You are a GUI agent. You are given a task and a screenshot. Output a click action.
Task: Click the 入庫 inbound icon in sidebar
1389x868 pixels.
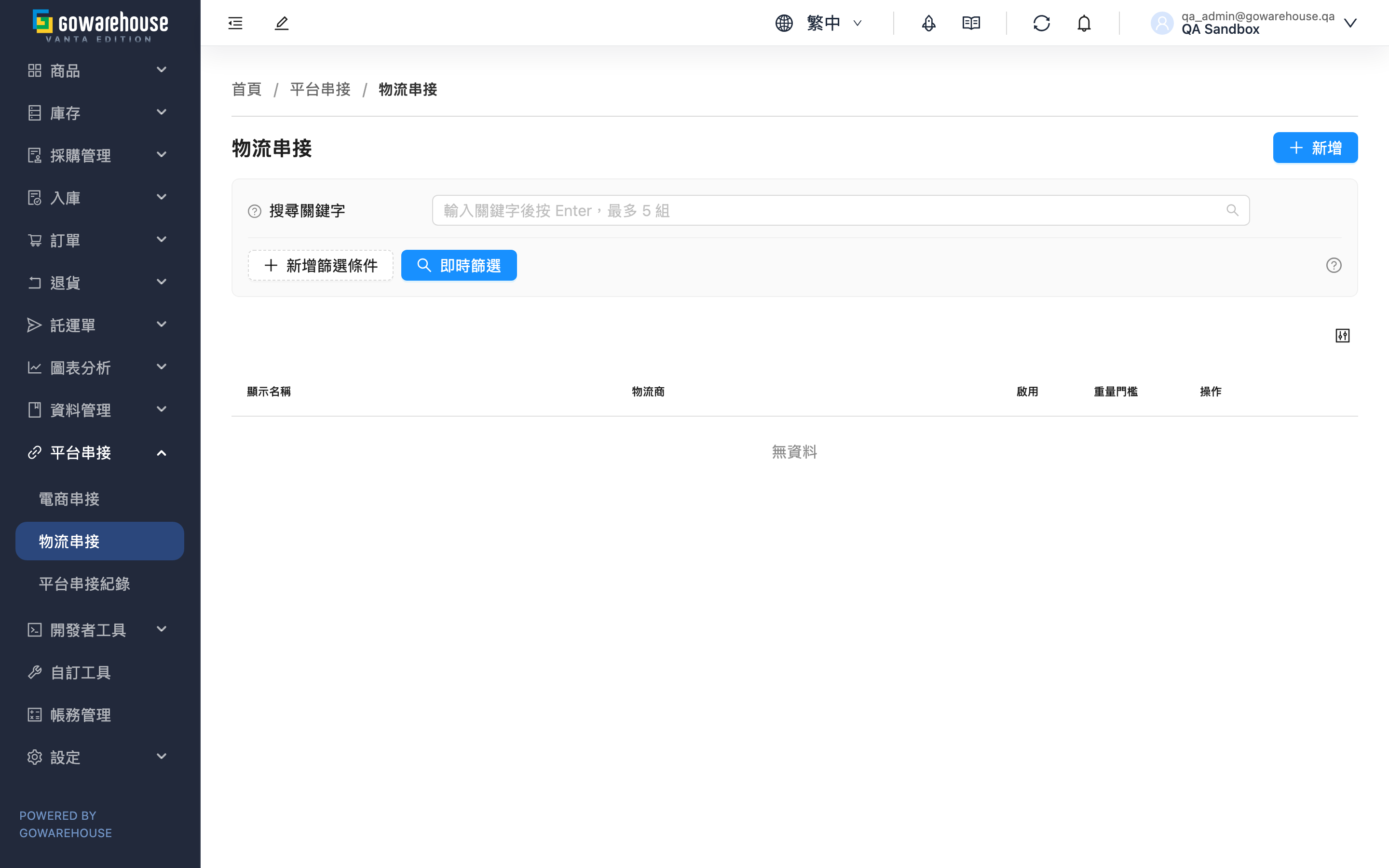[34, 198]
